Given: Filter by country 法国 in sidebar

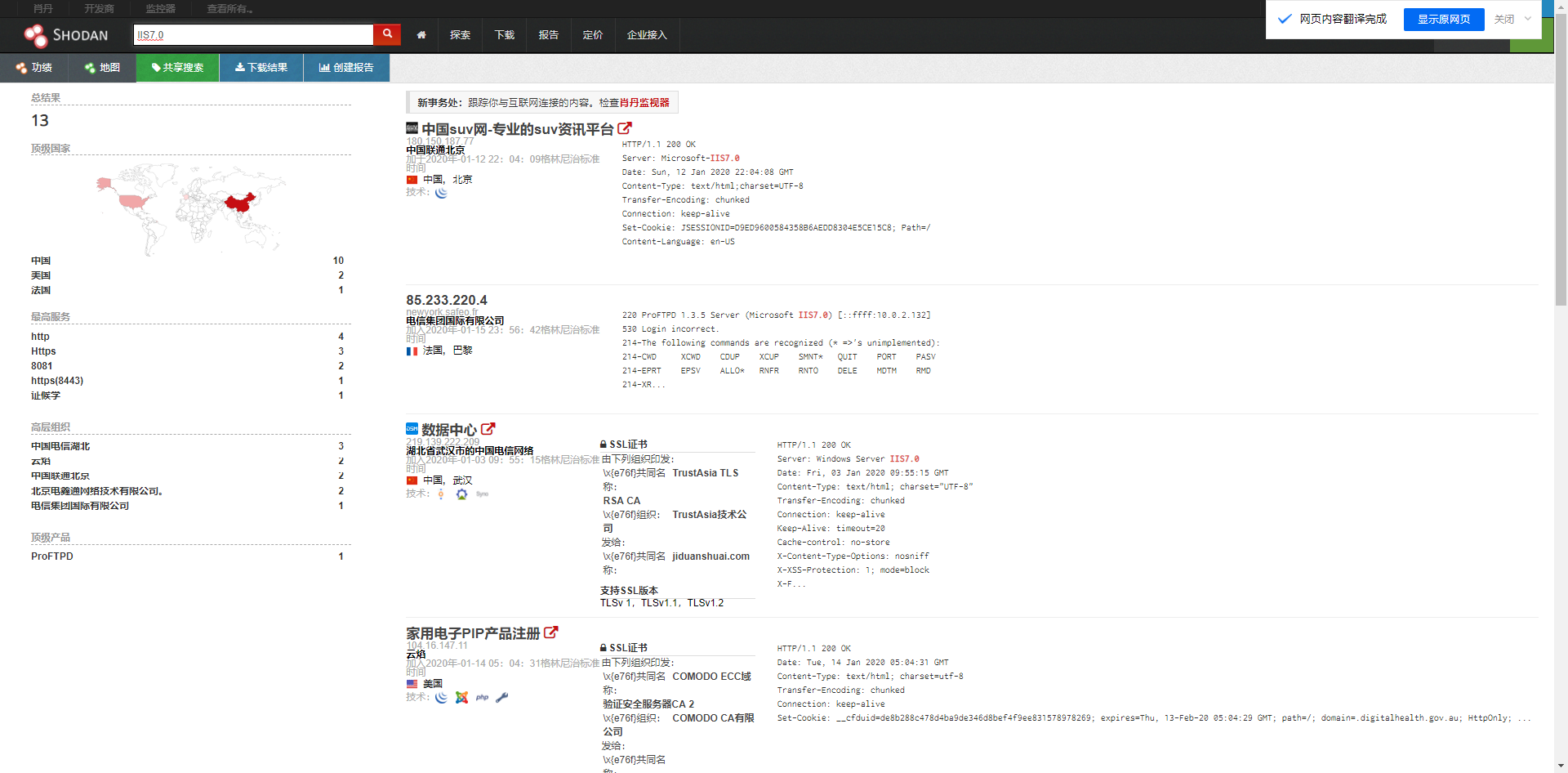Looking at the screenshot, I should click(x=41, y=290).
